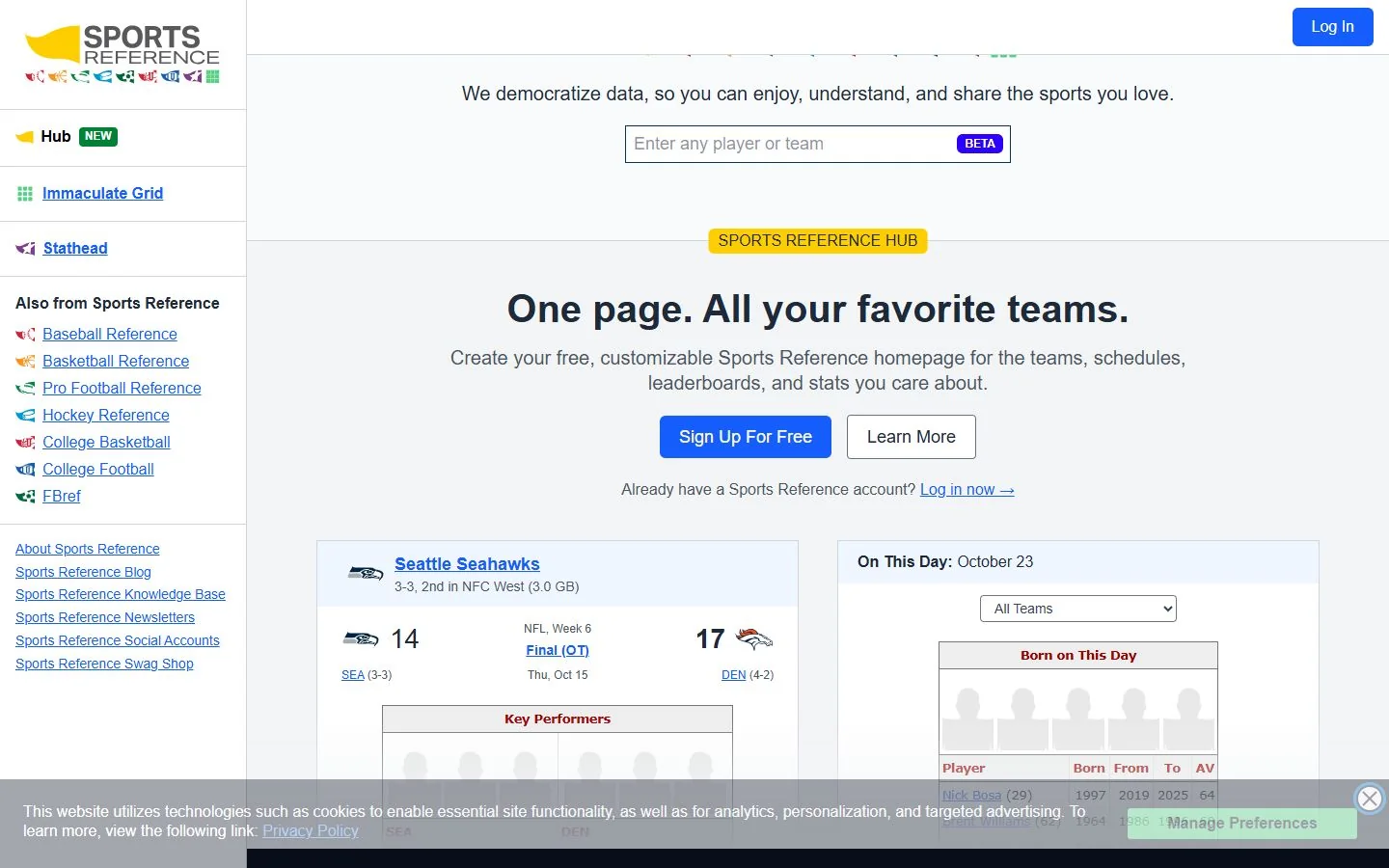Image resolution: width=1389 pixels, height=868 pixels.
Task: Read the Privacy Policy link
Action: coord(311,831)
